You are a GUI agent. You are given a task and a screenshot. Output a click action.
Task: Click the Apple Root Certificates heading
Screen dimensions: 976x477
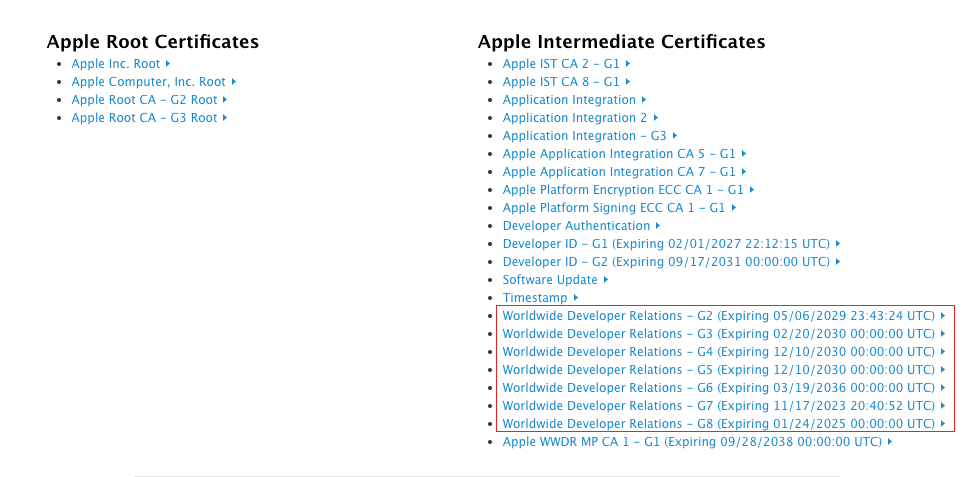(x=152, y=42)
